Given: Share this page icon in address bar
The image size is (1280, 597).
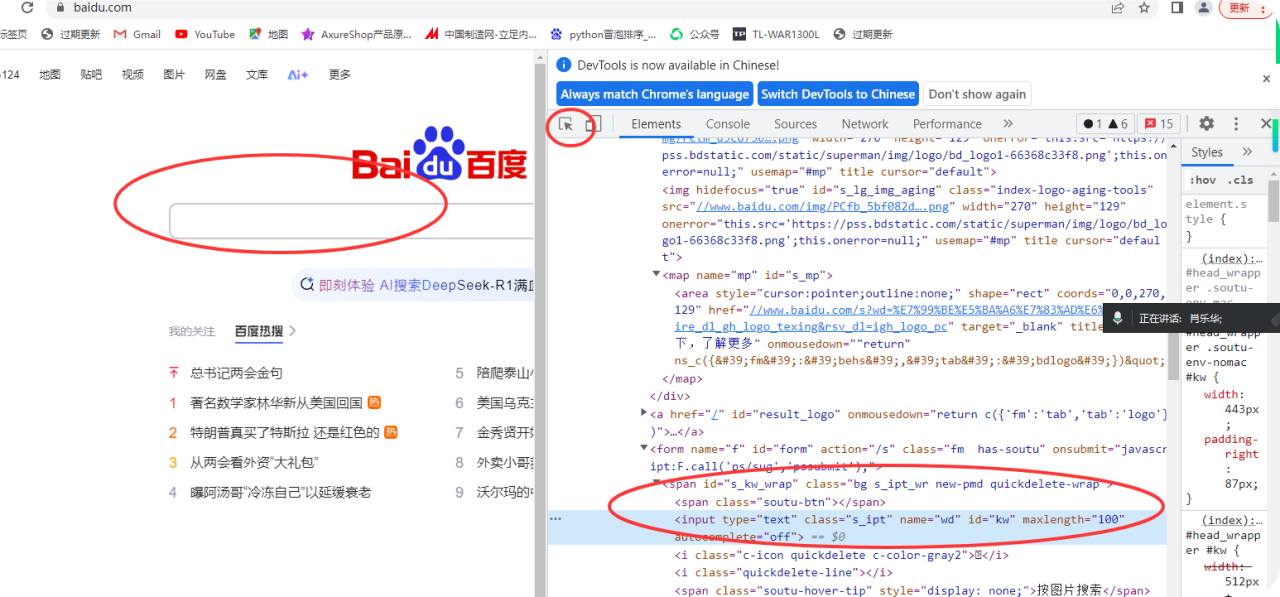Looking at the screenshot, I should [1117, 7].
